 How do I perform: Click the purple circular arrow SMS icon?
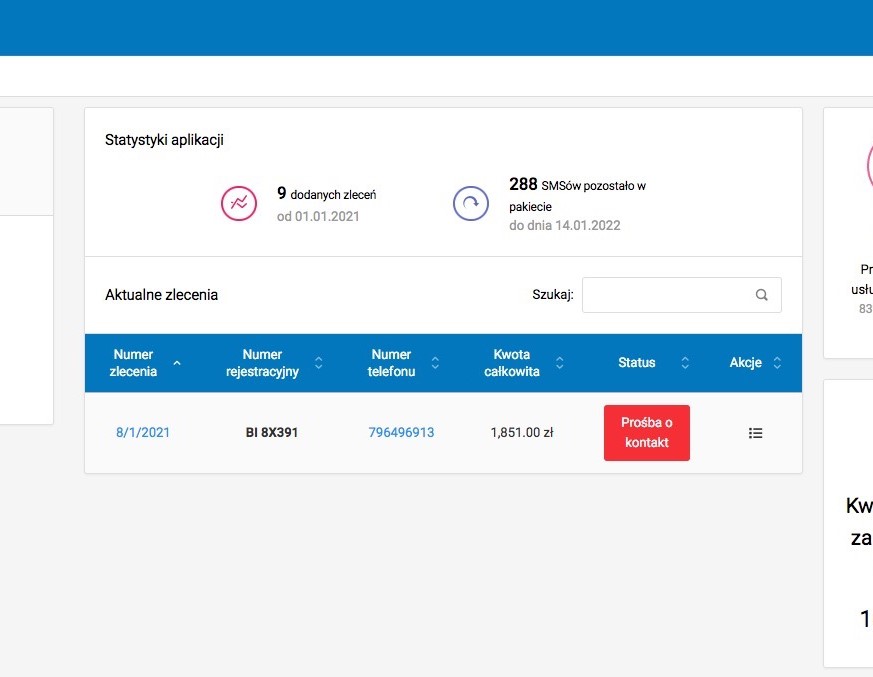point(471,203)
